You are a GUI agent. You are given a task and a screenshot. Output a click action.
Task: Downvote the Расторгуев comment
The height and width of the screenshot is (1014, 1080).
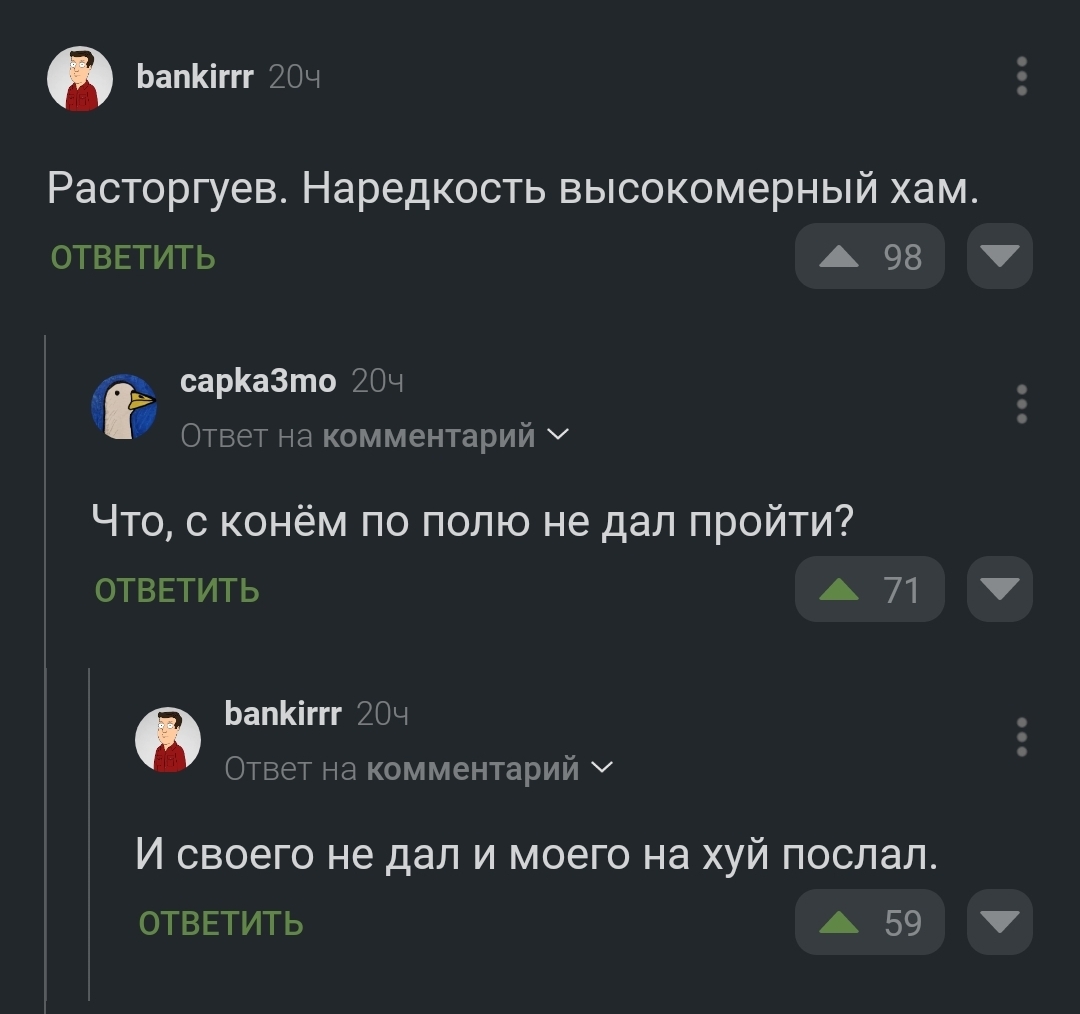click(999, 256)
